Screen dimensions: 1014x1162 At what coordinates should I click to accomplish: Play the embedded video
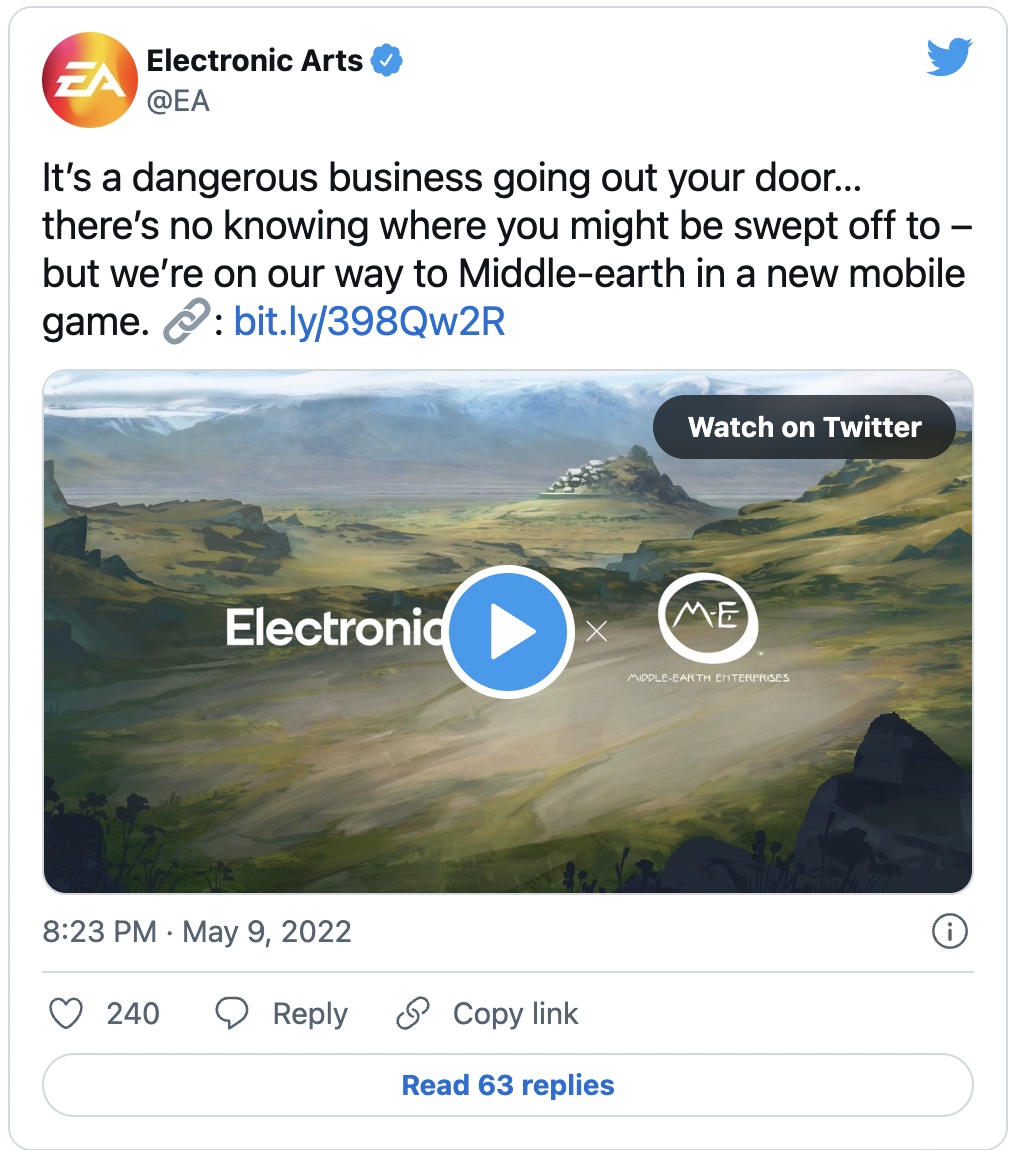[507, 631]
